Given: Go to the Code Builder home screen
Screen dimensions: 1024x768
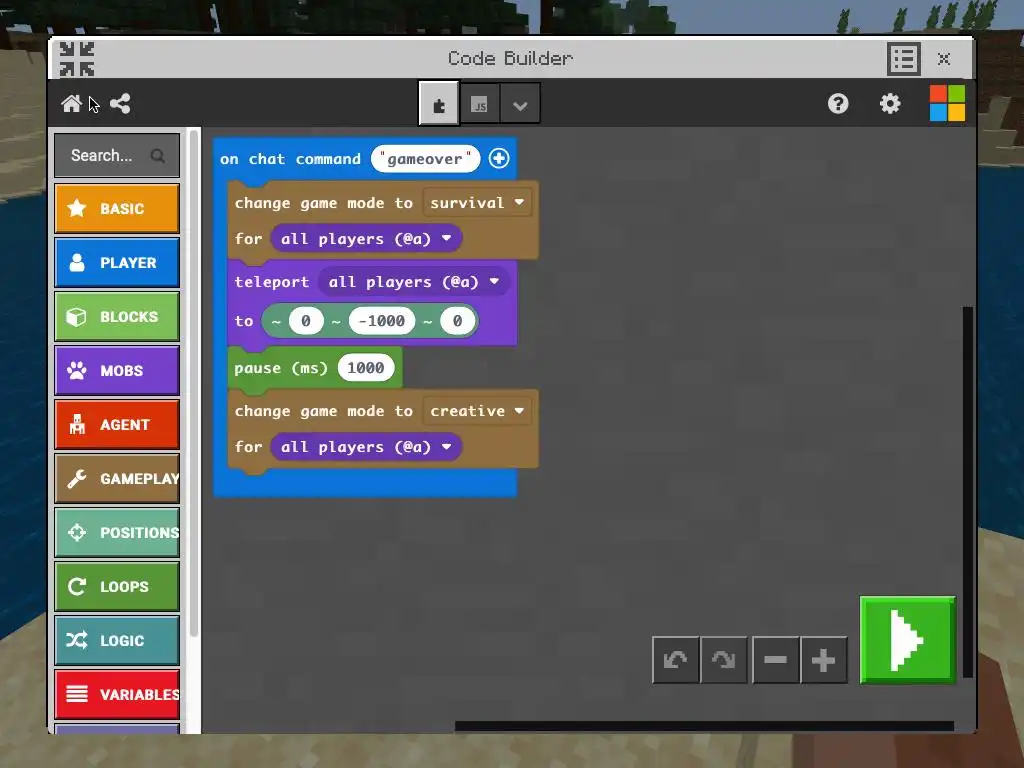Looking at the screenshot, I should point(71,103).
